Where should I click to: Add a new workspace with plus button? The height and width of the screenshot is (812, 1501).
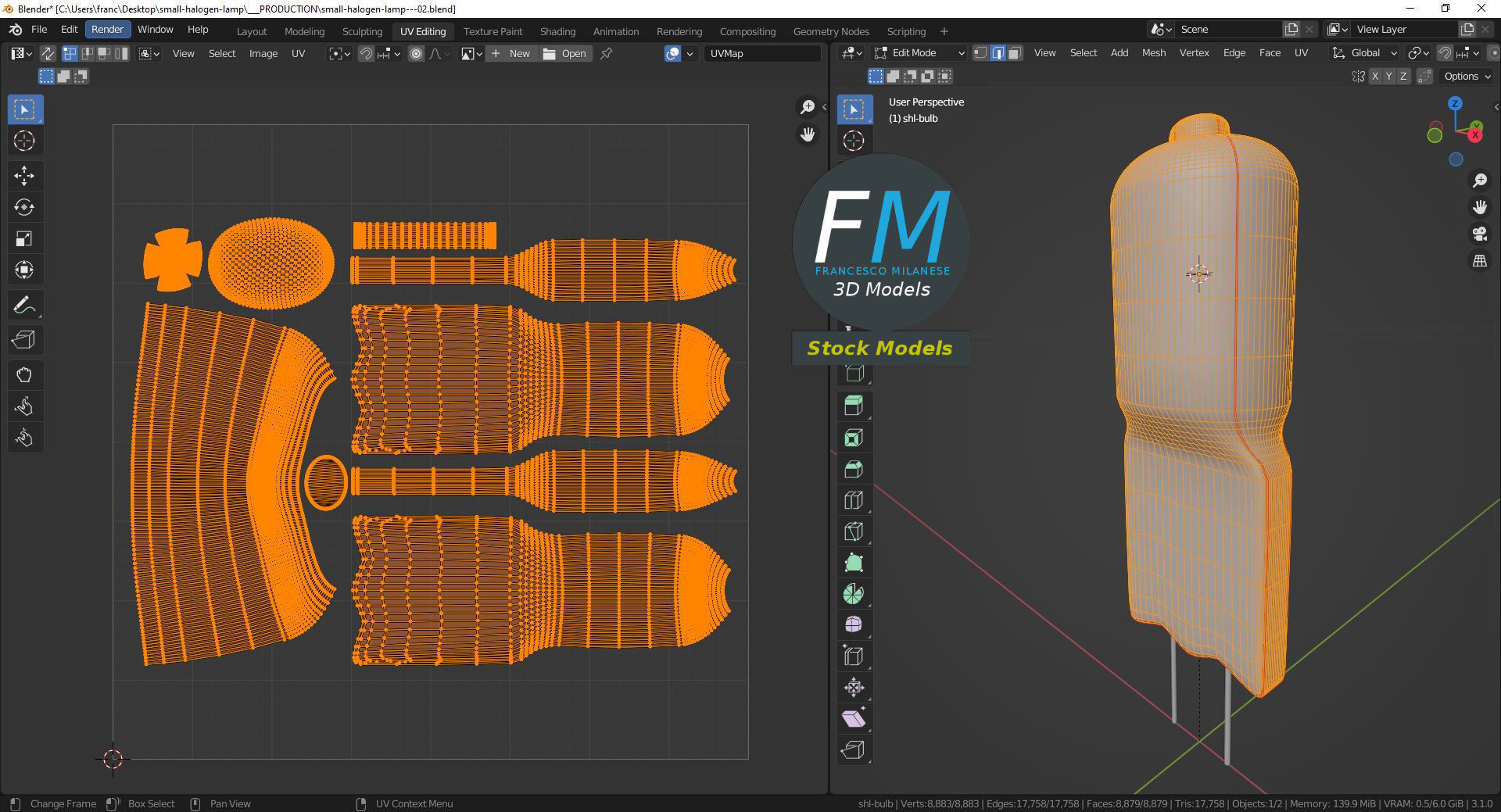click(944, 31)
